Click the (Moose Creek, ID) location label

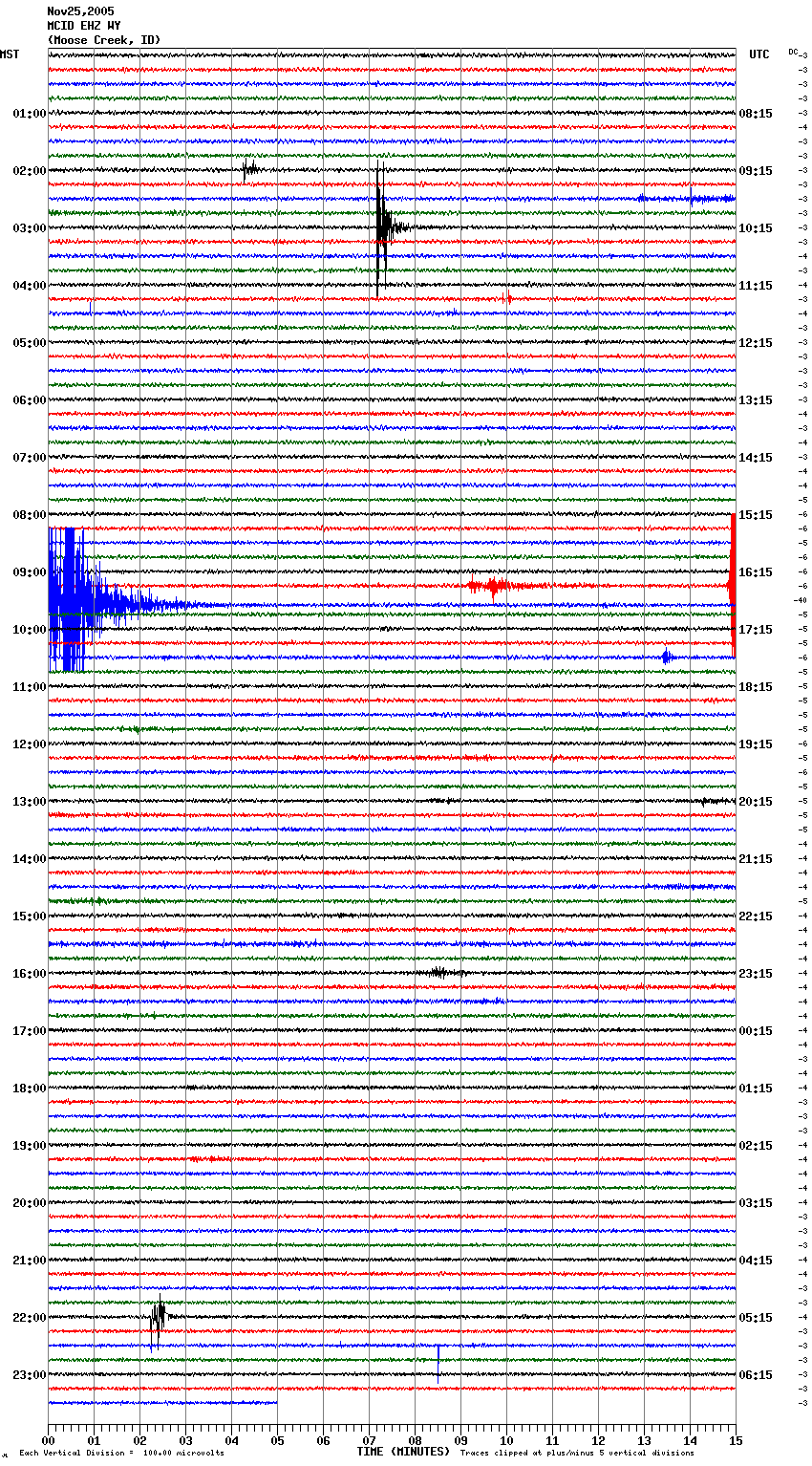pyautogui.click(x=104, y=40)
